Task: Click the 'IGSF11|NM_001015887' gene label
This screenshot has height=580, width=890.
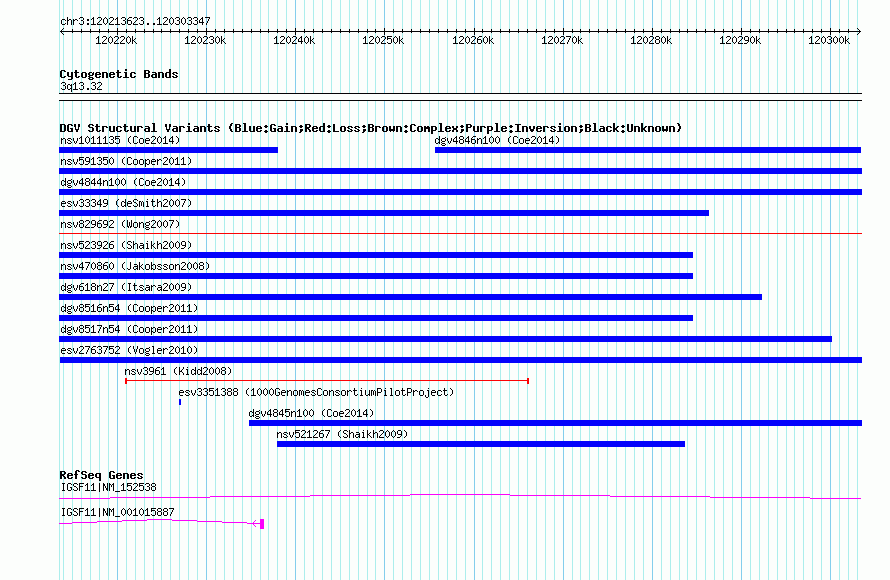Action: pyautogui.click(x=117, y=512)
